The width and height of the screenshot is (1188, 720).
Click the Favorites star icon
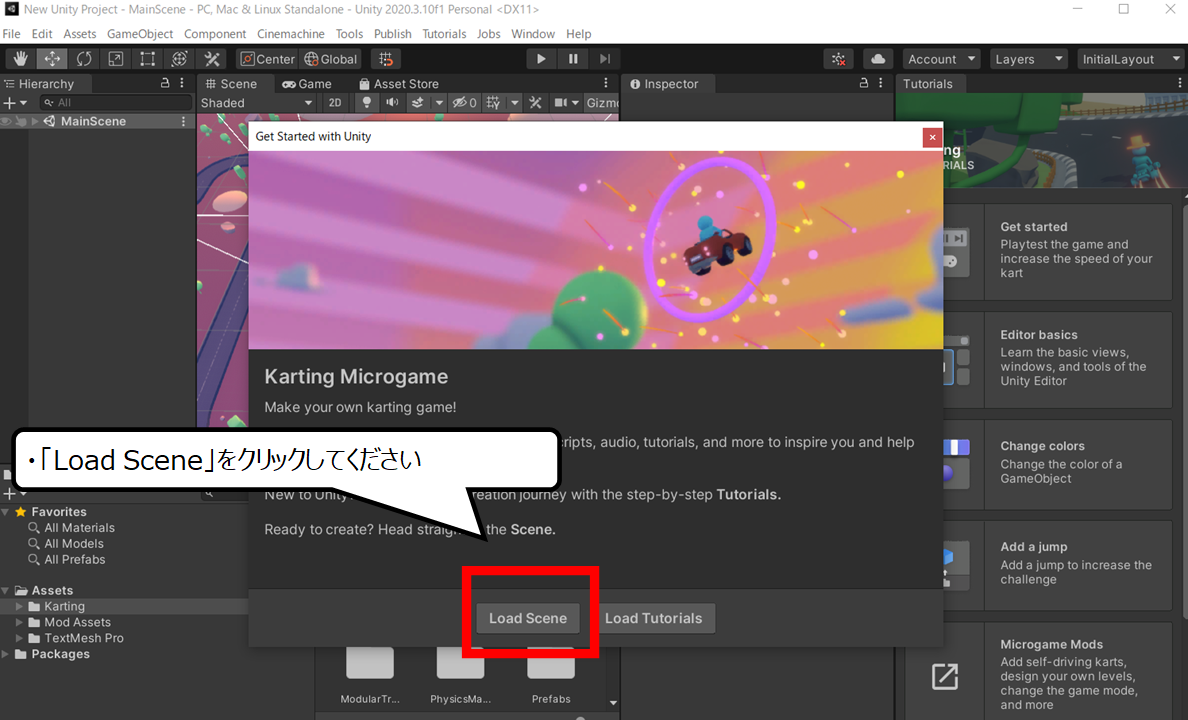21,512
